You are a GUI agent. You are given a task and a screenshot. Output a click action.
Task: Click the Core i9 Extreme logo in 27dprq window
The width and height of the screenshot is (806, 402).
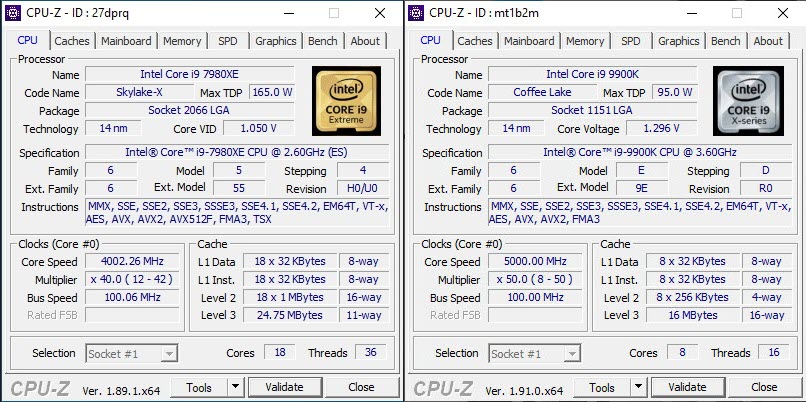click(346, 101)
